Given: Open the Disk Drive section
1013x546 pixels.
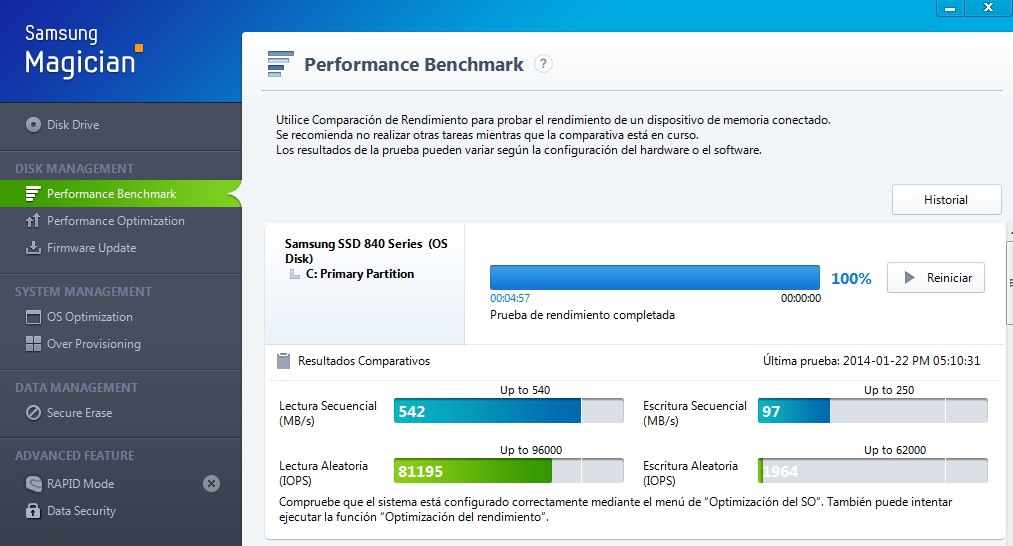Looking at the screenshot, I should [72, 125].
